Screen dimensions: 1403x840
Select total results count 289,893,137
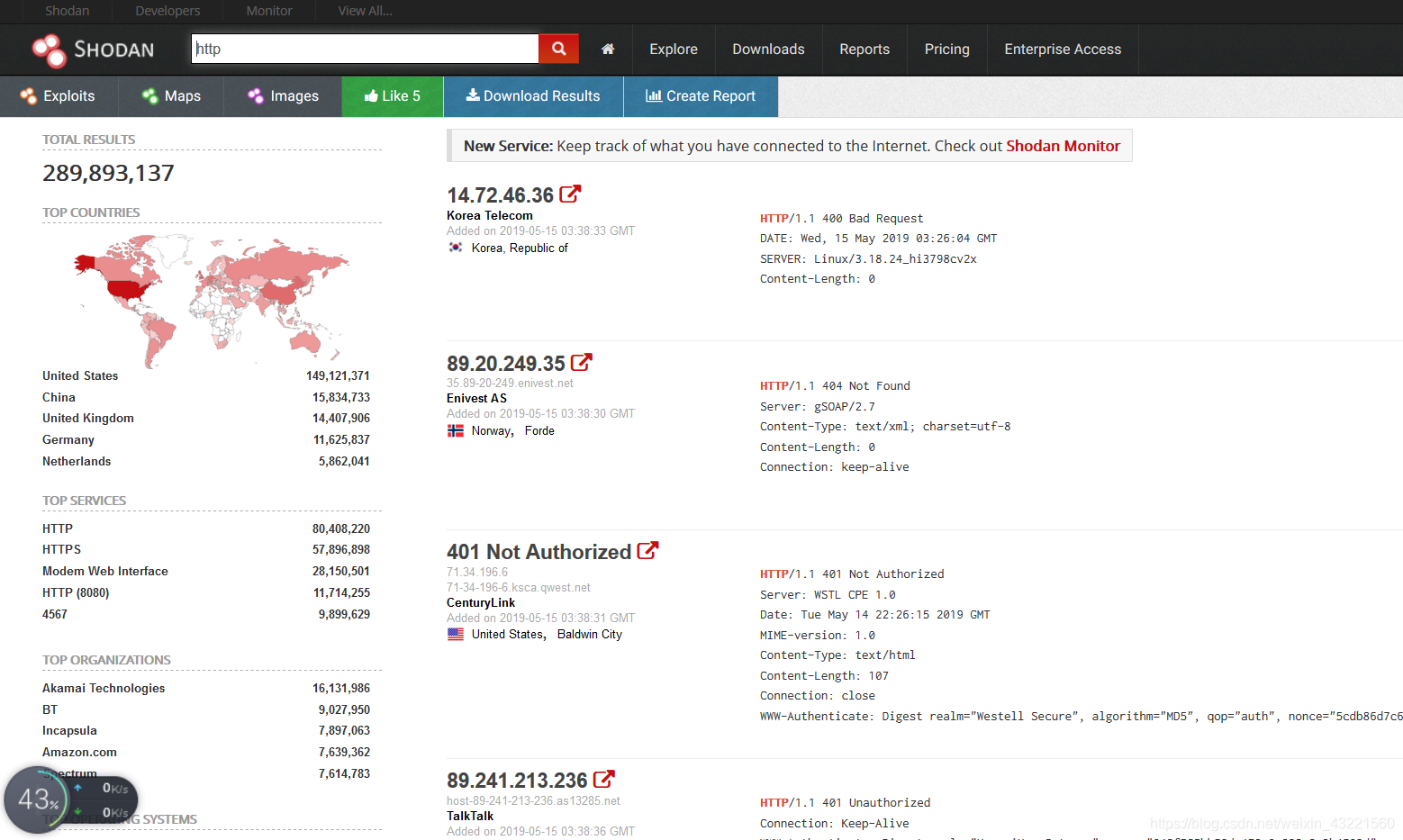pyautogui.click(x=108, y=173)
